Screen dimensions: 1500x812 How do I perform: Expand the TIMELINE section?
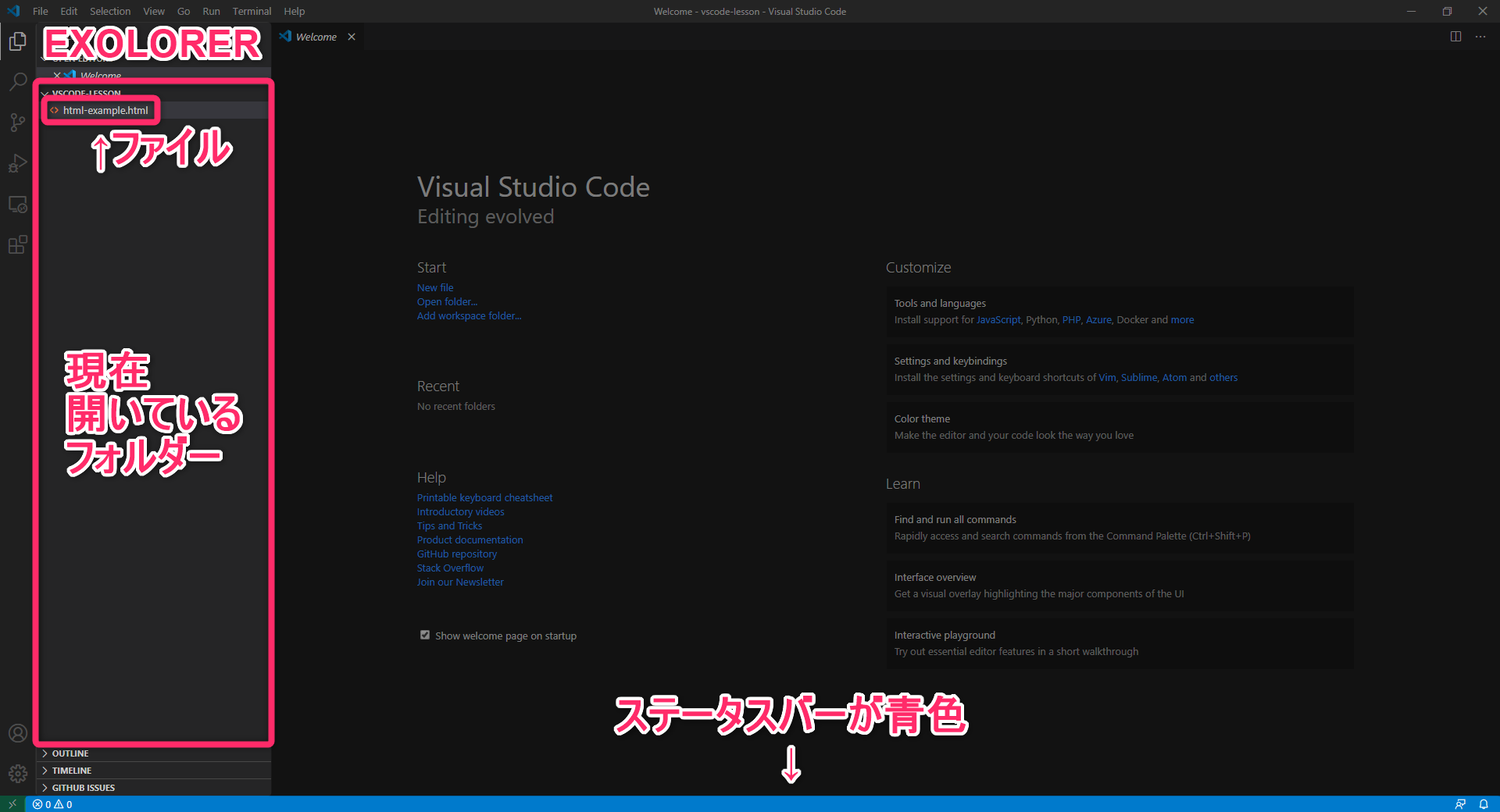click(154, 771)
